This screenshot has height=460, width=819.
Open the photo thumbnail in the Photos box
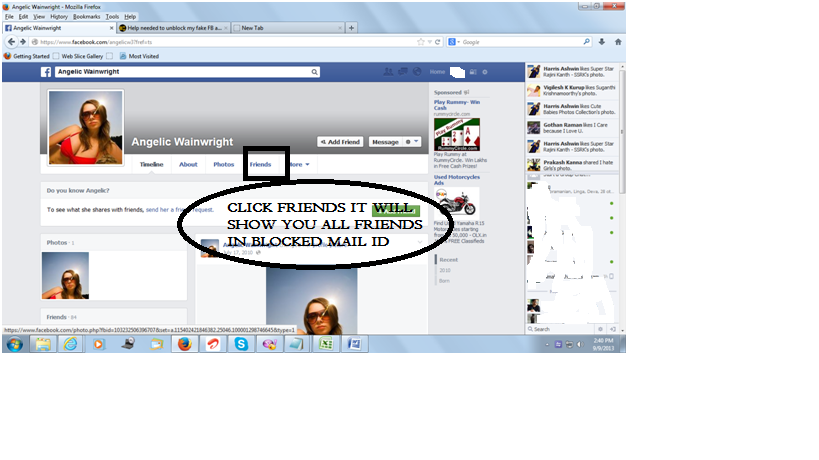(65, 276)
